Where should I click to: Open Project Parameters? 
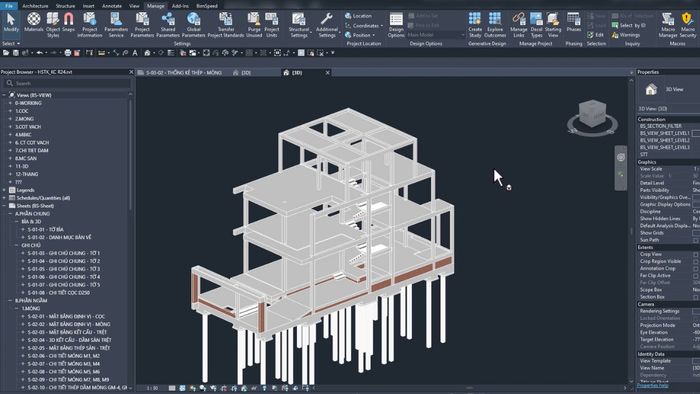coord(142,25)
